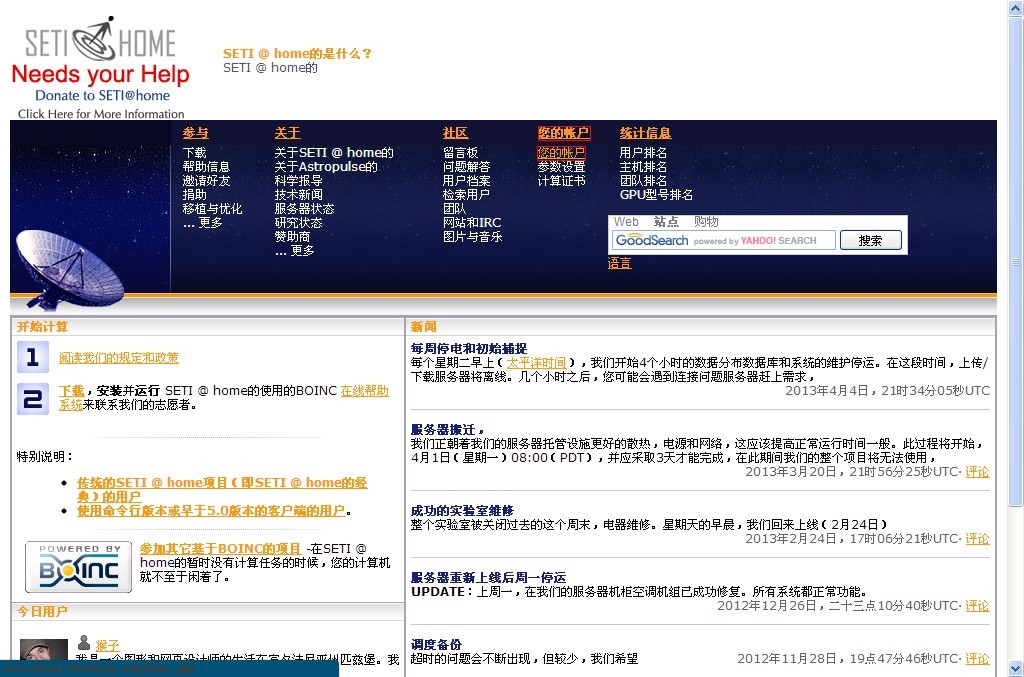Click 评论 link for 2013年2月24日 news
This screenshot has height=677, width=1024.
(x=977, y=539)
